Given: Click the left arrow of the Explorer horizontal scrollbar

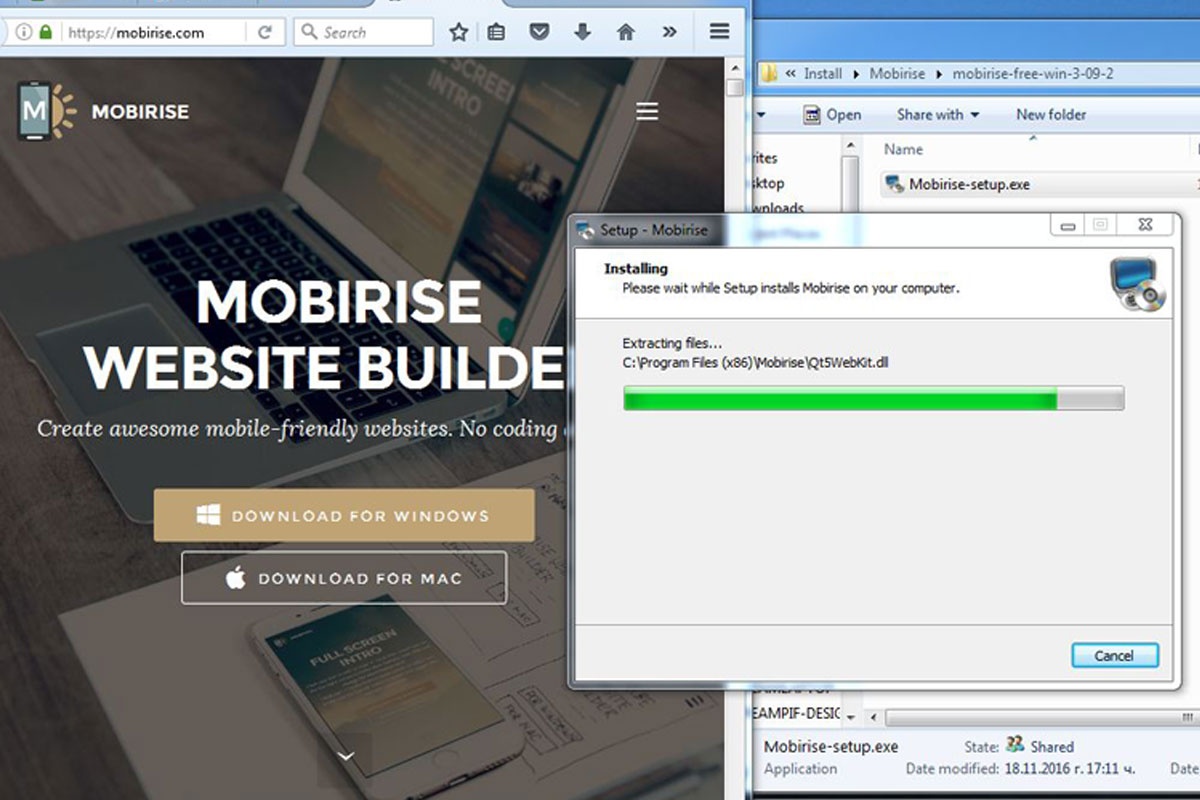Looking at the screenshot, I should click(874, 718).
